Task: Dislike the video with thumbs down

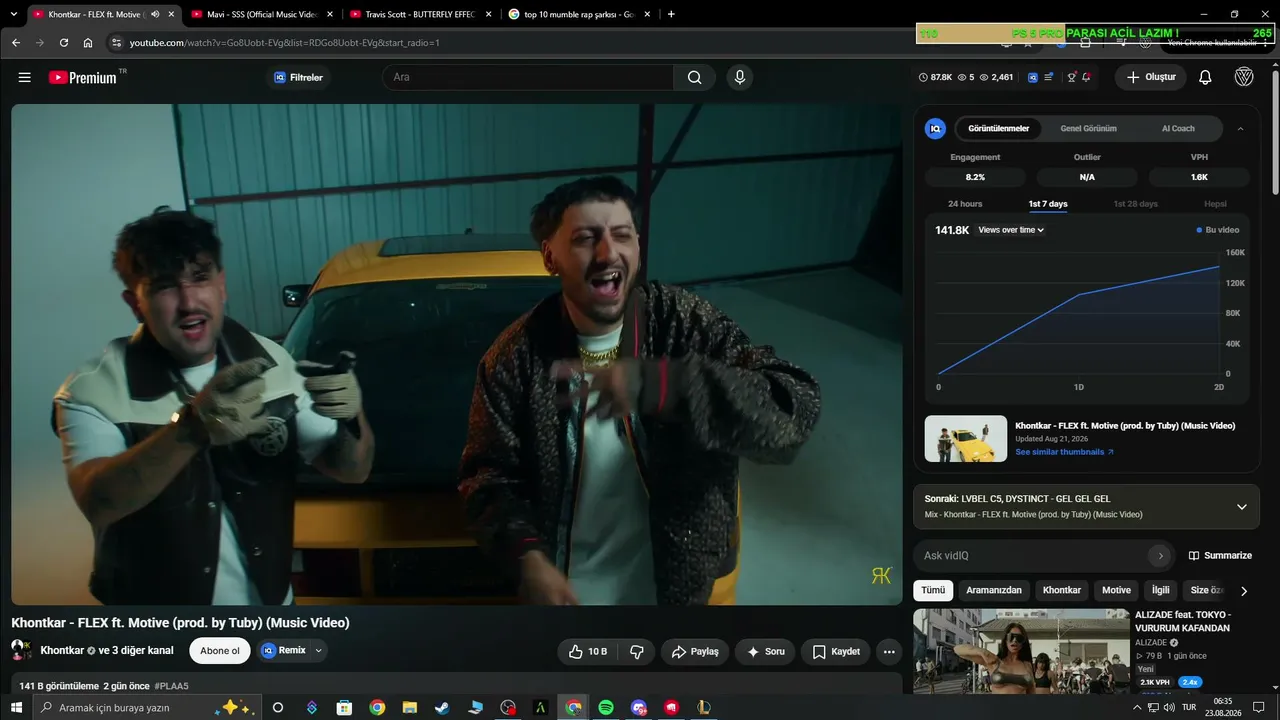Action: pyautogui.click(x=636, y=651)
